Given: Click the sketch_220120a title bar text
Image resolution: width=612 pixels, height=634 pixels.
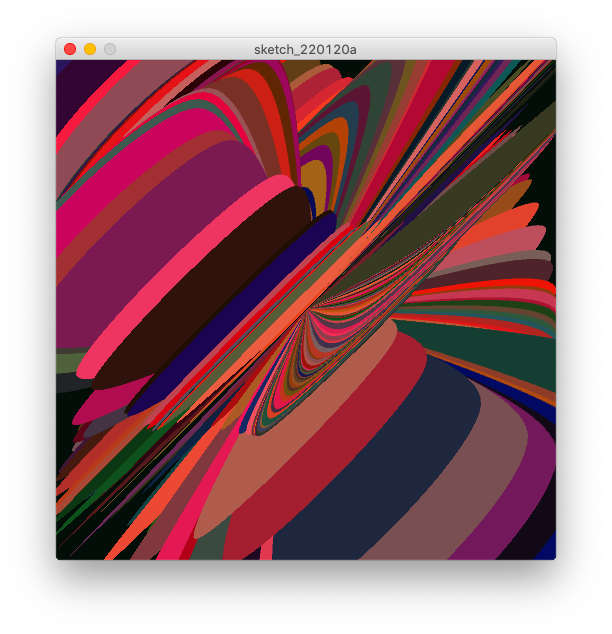Looking at the screenshot, I should 305,49.
